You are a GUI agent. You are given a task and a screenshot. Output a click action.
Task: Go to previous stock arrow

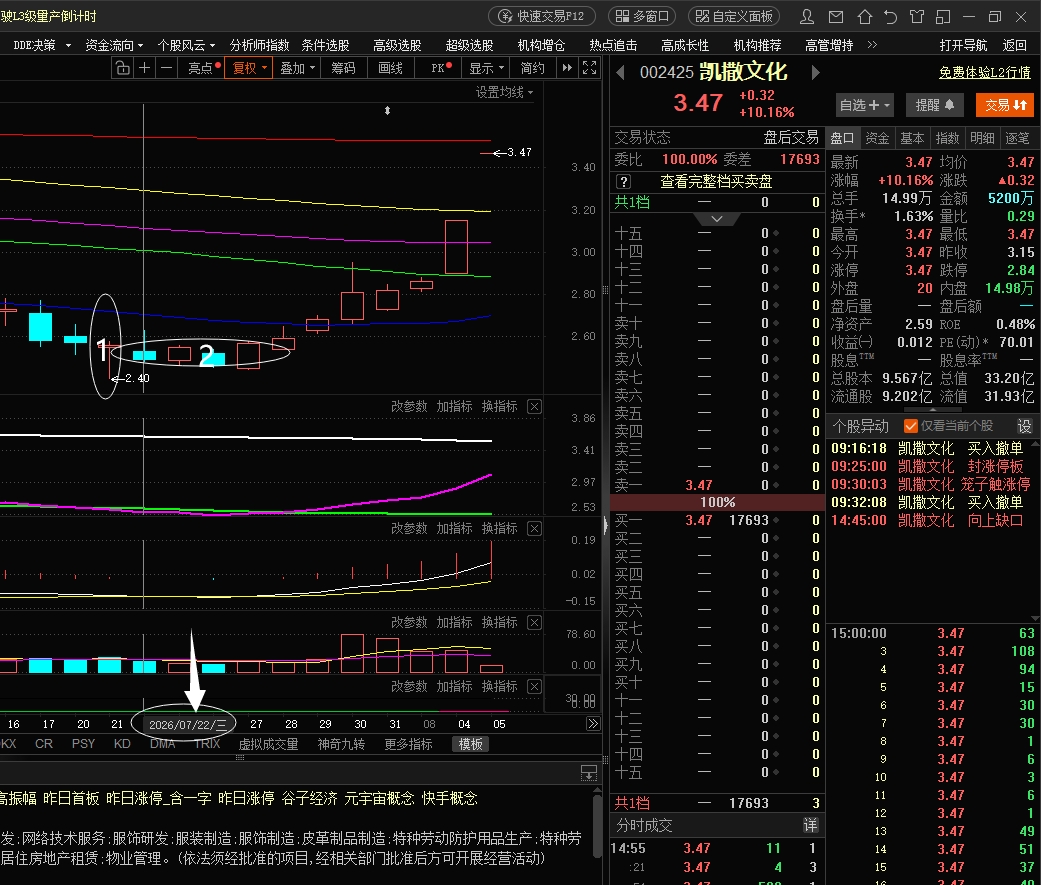point(620,72)
